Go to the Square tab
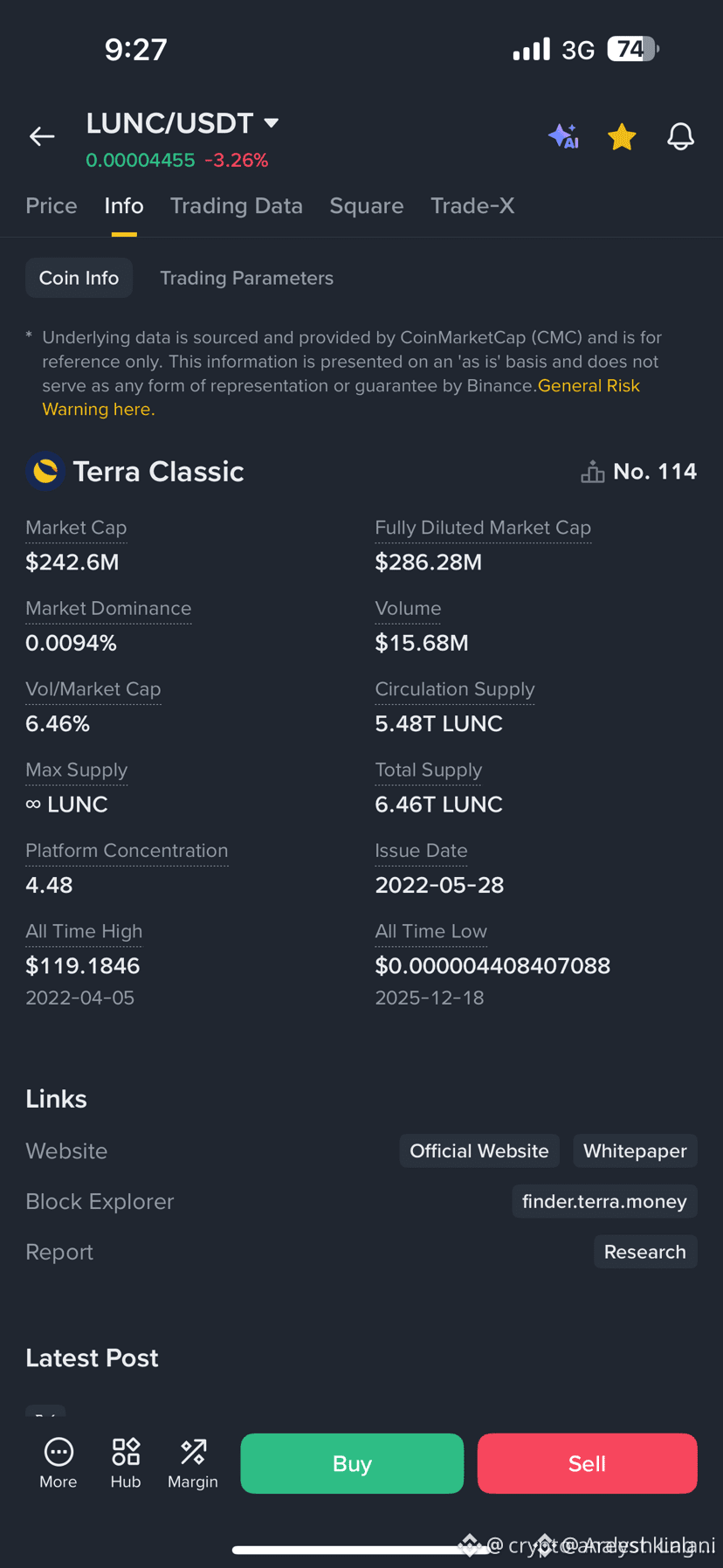This screenshot has width=723, height=1568. [367, 206]
